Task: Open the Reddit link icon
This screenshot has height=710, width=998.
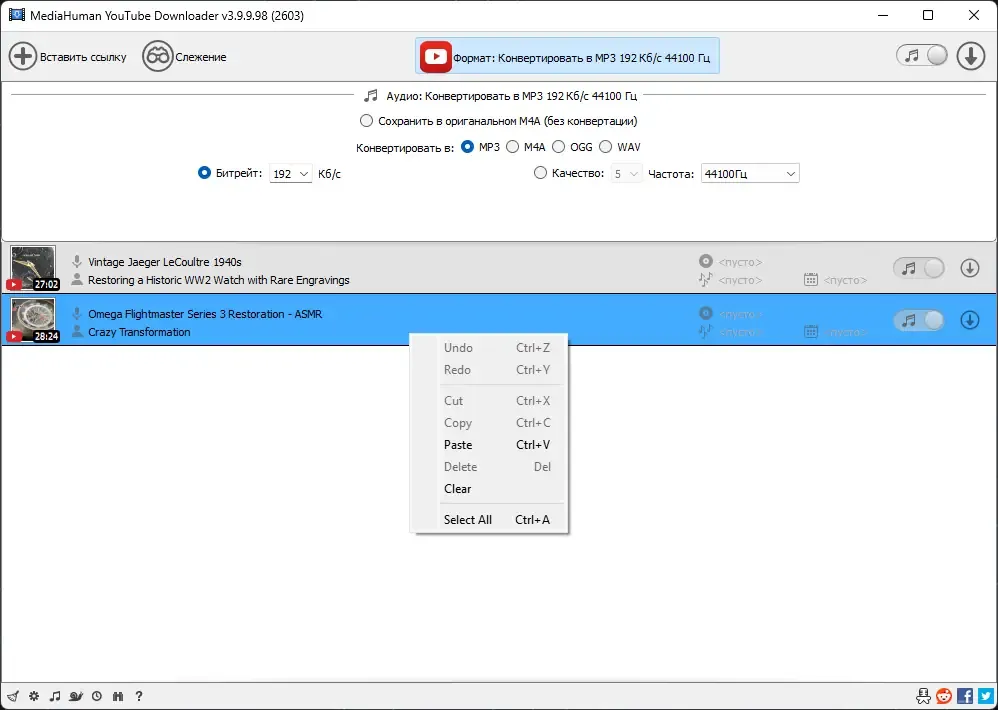Action: coord(944,695)
